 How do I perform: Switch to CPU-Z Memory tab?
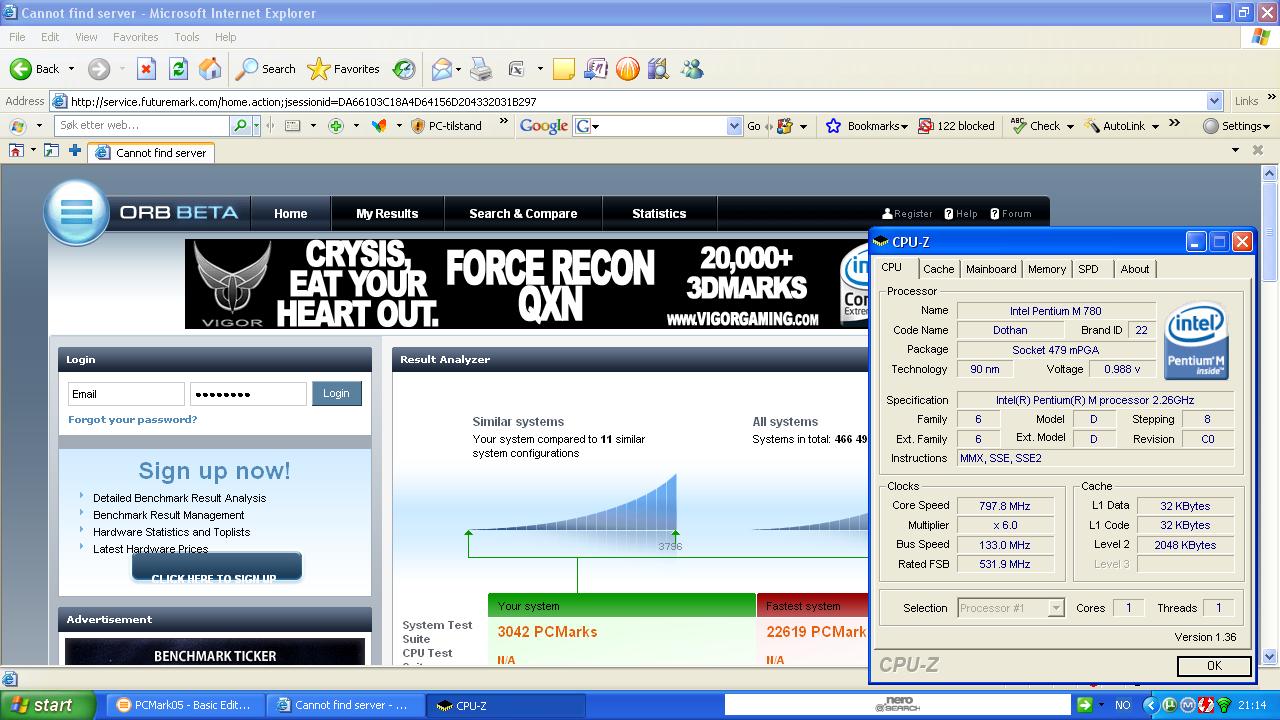[x=1047, y=269]
